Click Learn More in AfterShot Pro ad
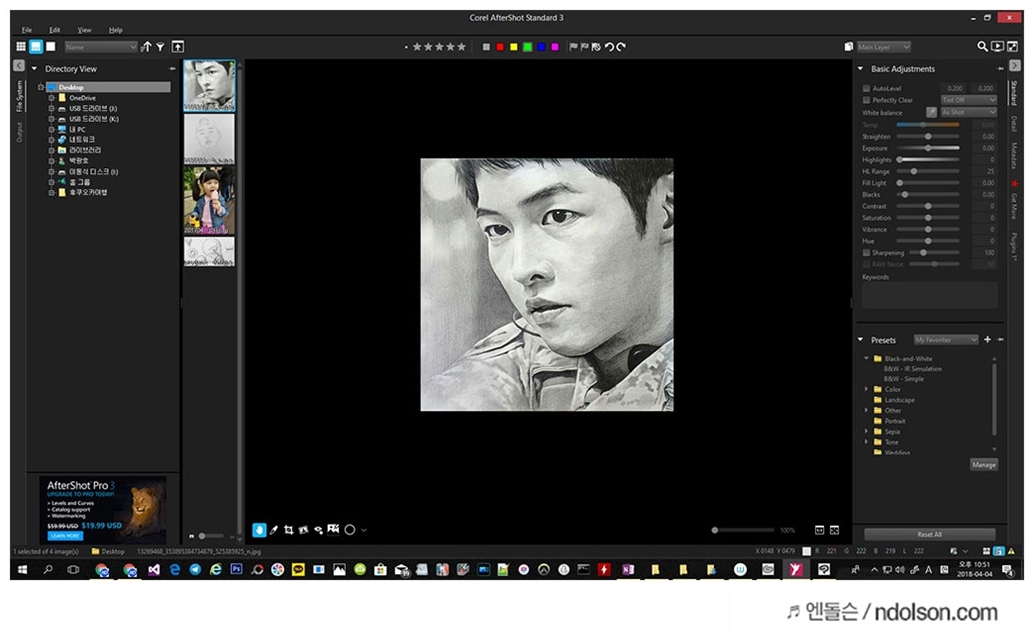1034x638 pixels. click(x=65, y=536)
